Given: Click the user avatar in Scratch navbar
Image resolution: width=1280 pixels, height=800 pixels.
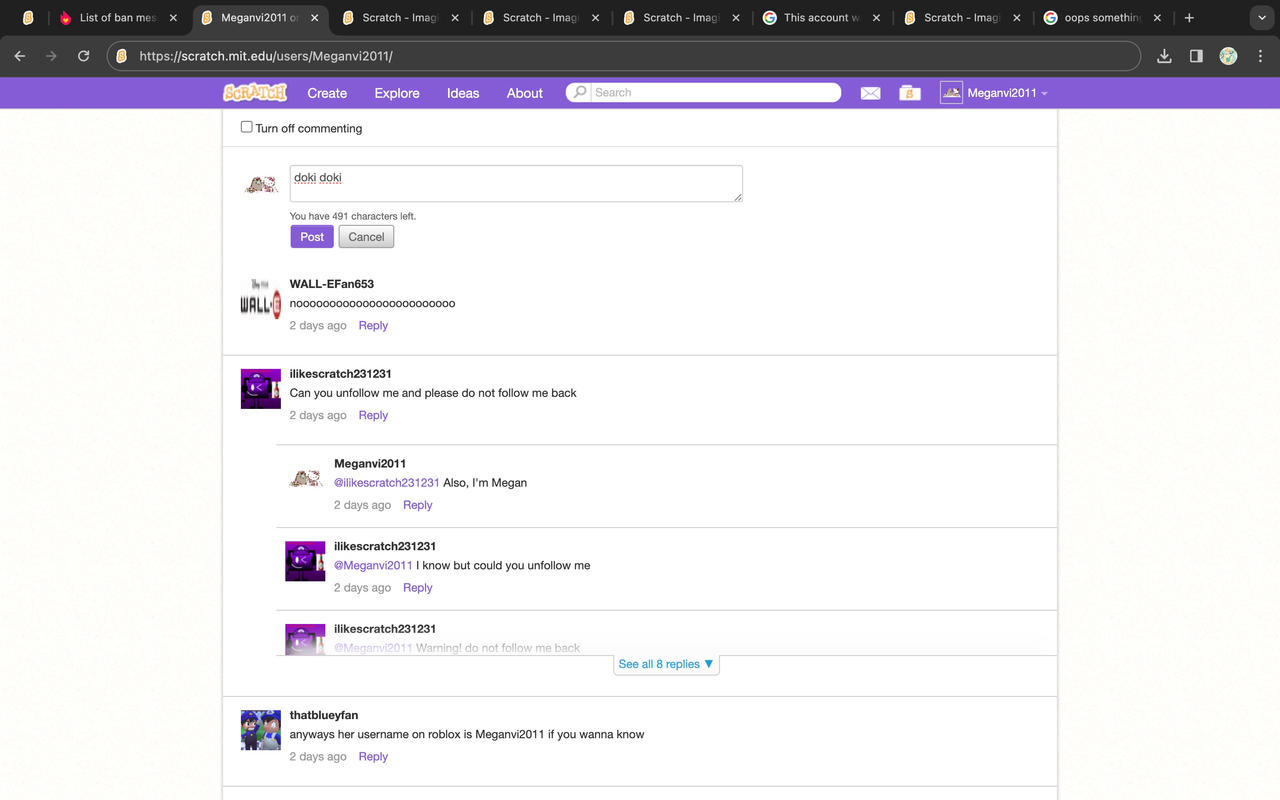Looking at the screenshot, I should pos(951,93).
